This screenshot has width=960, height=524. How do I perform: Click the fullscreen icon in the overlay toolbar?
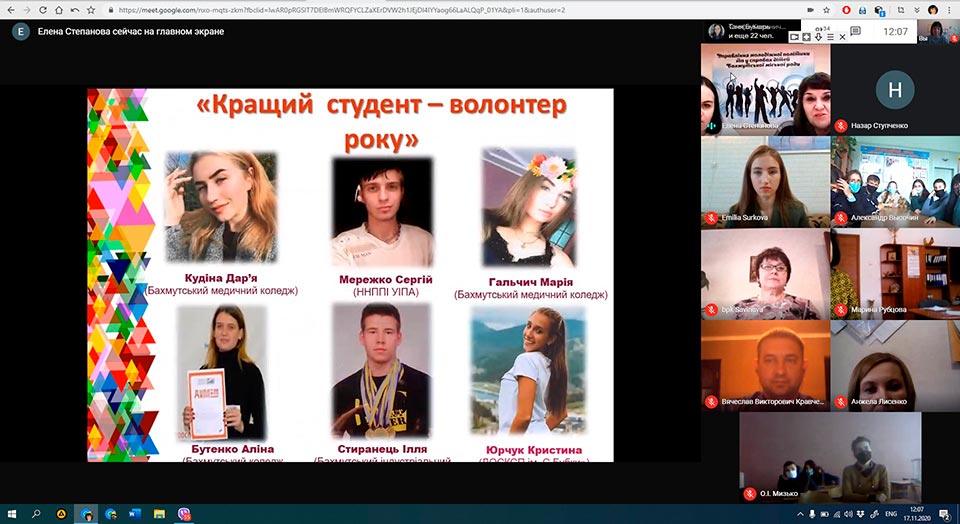coord(806,37)
